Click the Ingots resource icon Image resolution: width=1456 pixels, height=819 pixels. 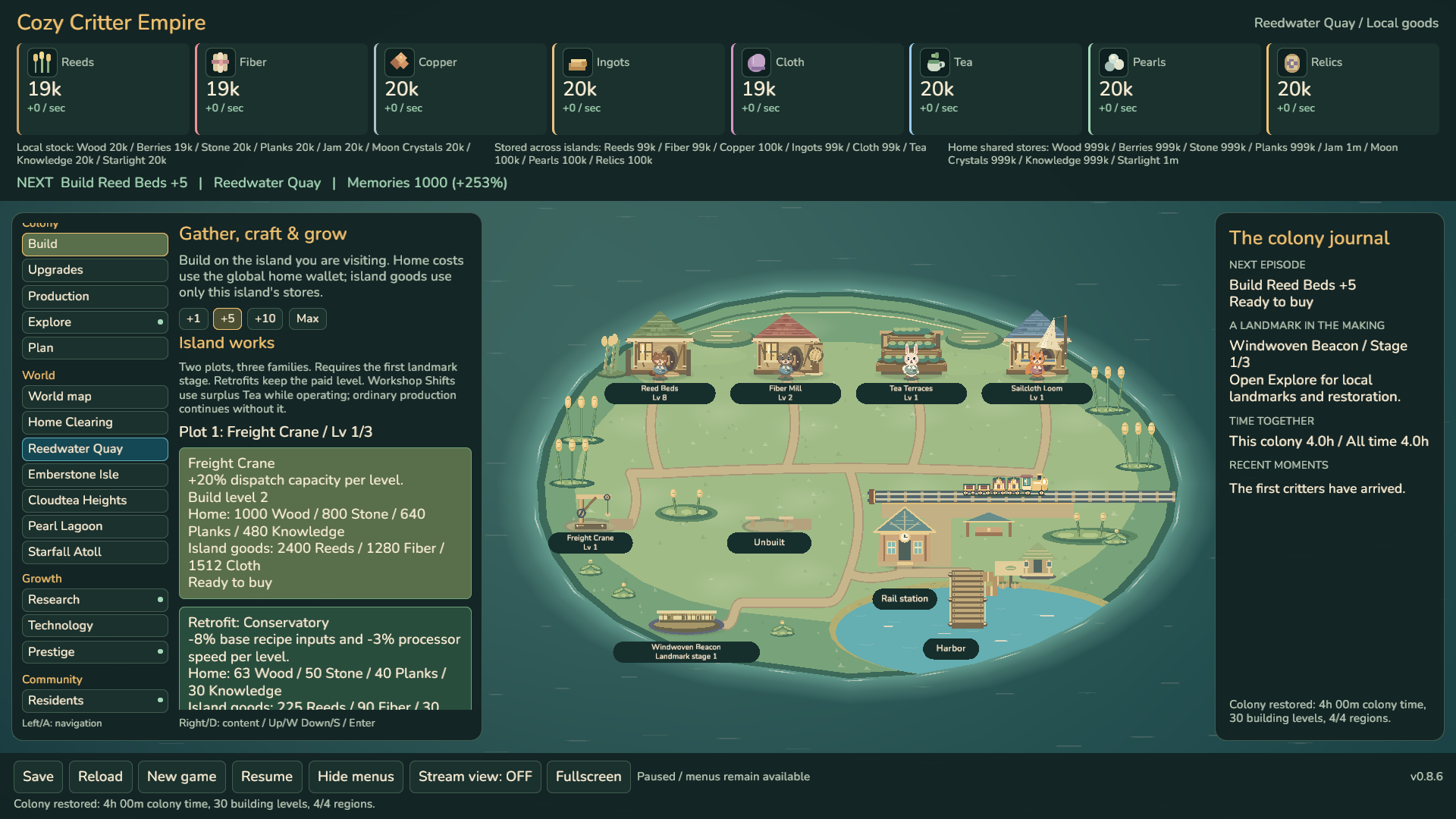click(x=577, y=62)
